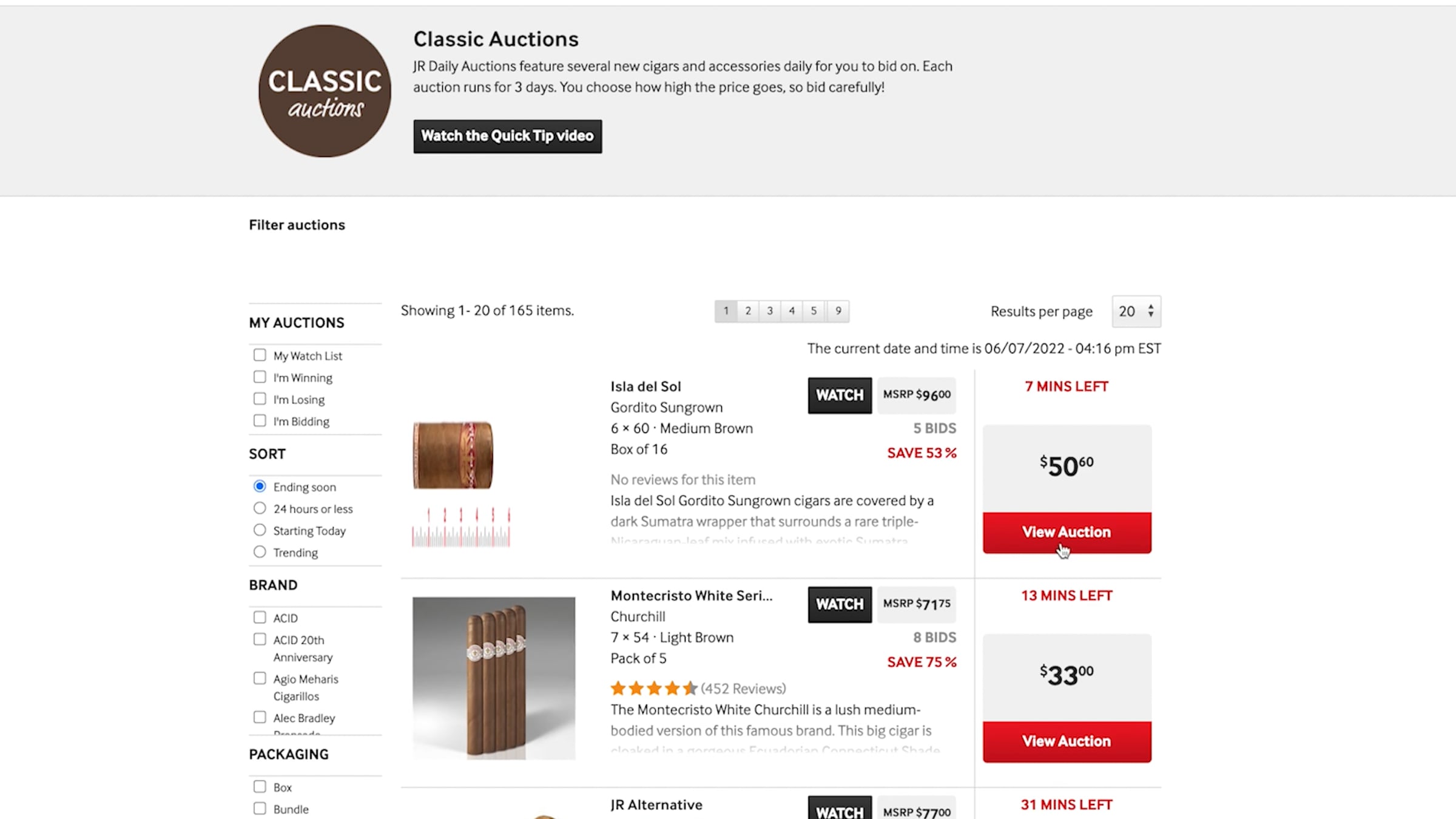Check the My Watch List checkbox
The height and width of the screenshot is (819, 1456).
pyautogui.click(x=260, y=356)
